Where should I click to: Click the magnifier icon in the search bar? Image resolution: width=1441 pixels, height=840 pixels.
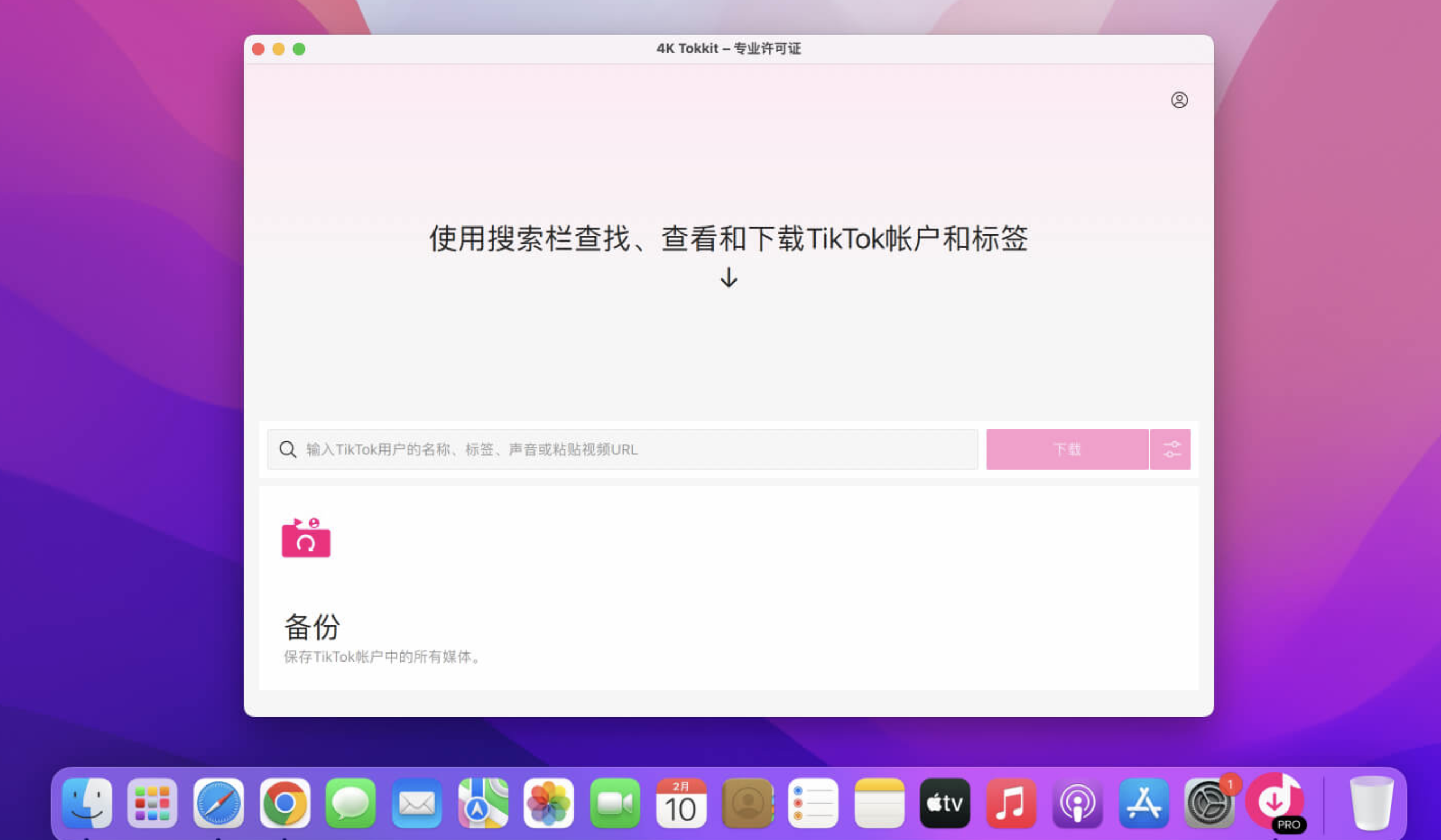(288, 449)
